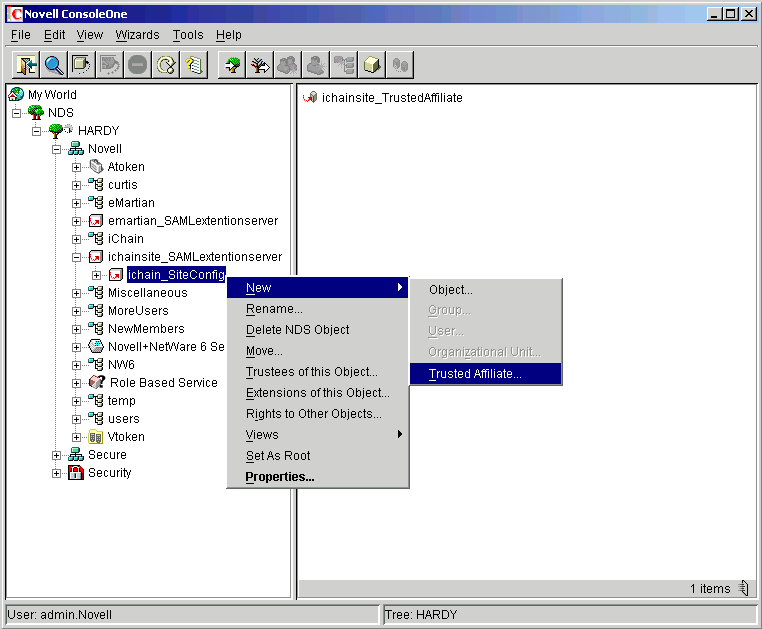This screenshot has width=762, height=629.
Task: Click the third toolbar window icon
Action: [x=82, y=65]
